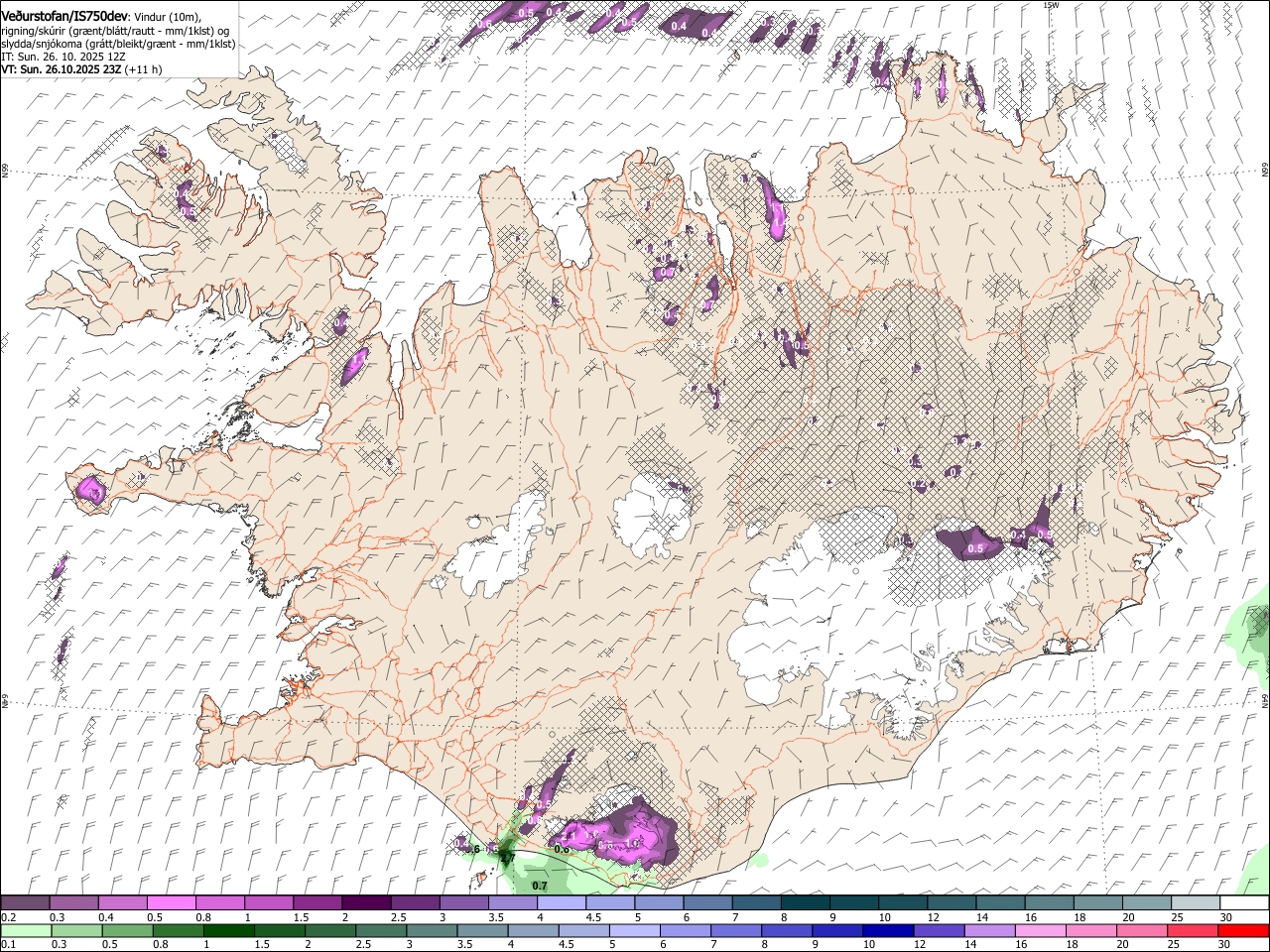
Task: Pick the light lavender top-row swatch between 4 and 4.5
Action: click(561, 903)
